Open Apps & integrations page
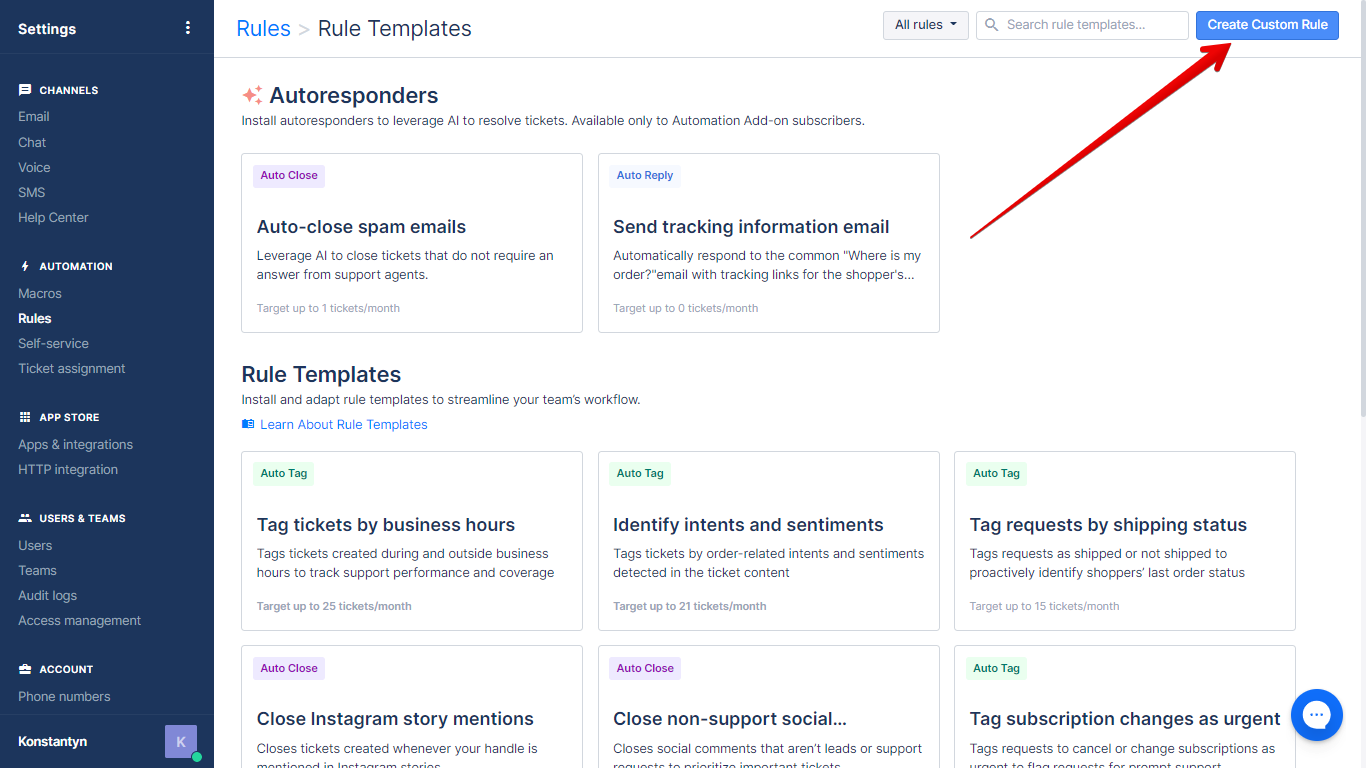 coord(75,444)
